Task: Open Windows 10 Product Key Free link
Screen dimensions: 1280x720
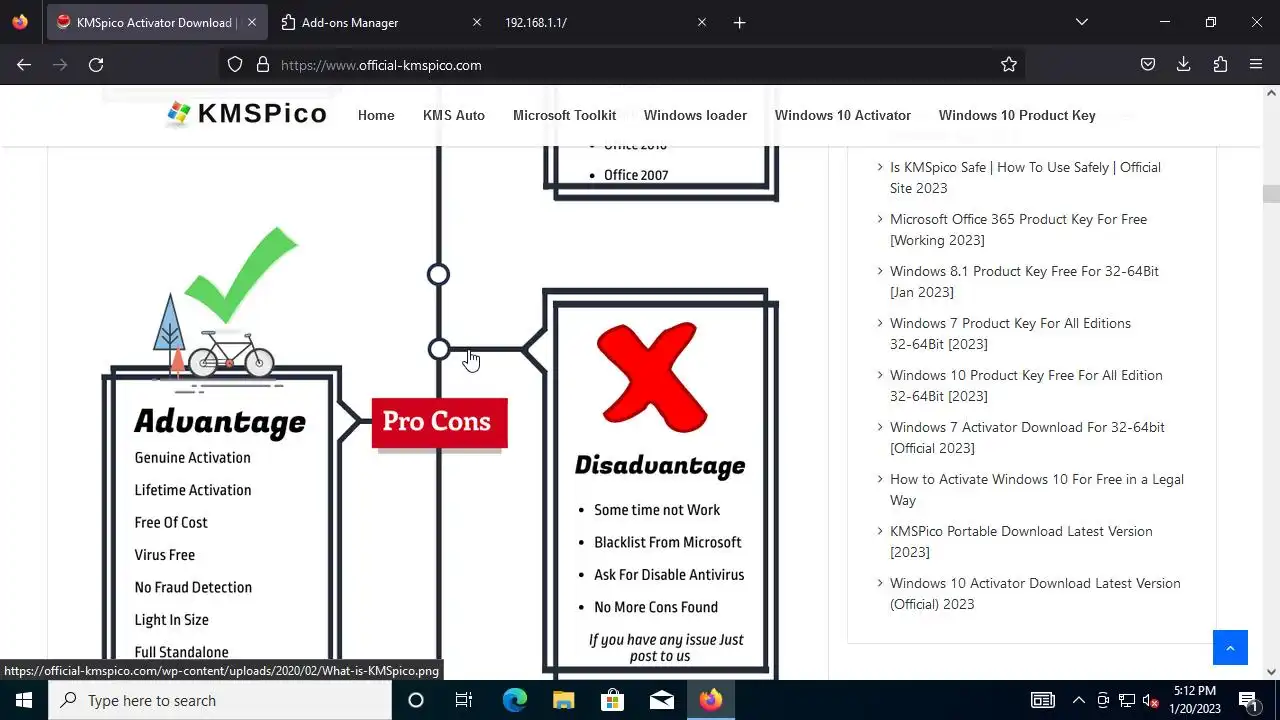Action: [x=1026, y=385]
